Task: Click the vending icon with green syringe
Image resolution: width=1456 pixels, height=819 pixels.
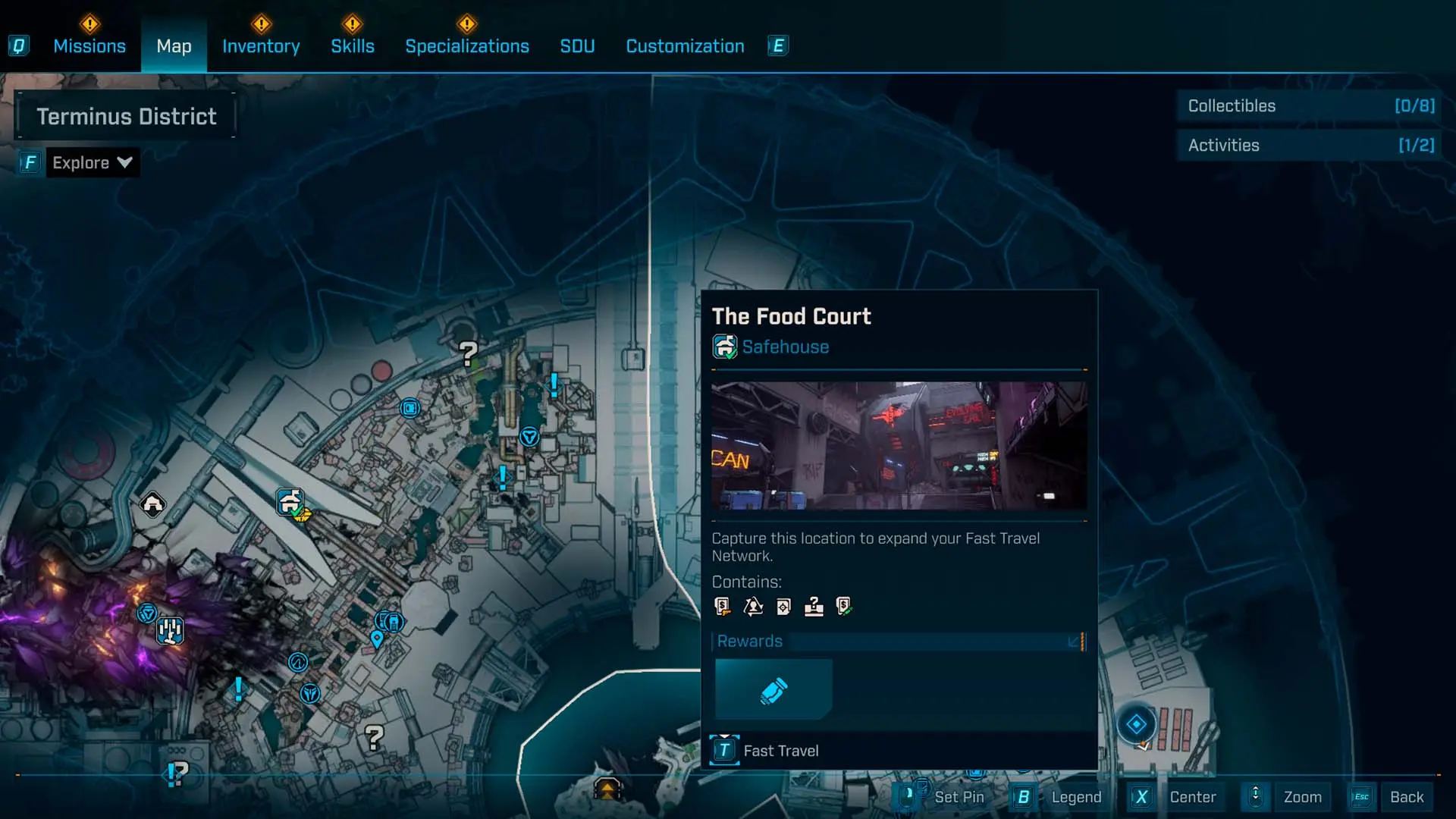Action: click(x=844, y=607)
